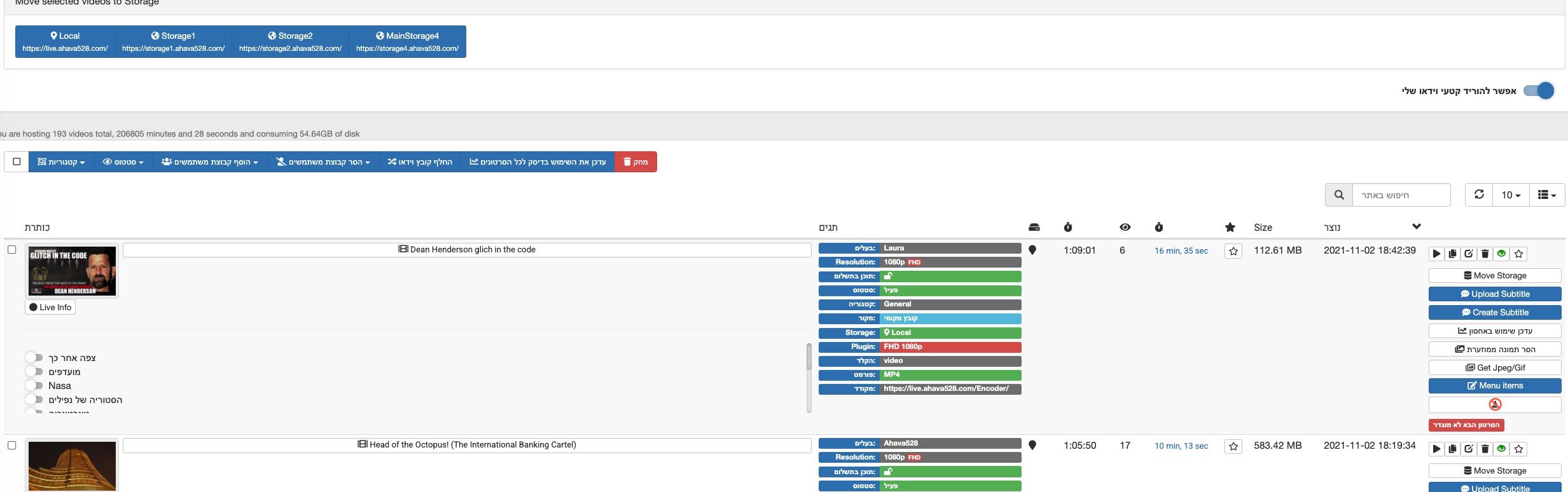Open the 'קטגוריות' categories dropdown
The image size is (1568, 492).
coord(61,161)
